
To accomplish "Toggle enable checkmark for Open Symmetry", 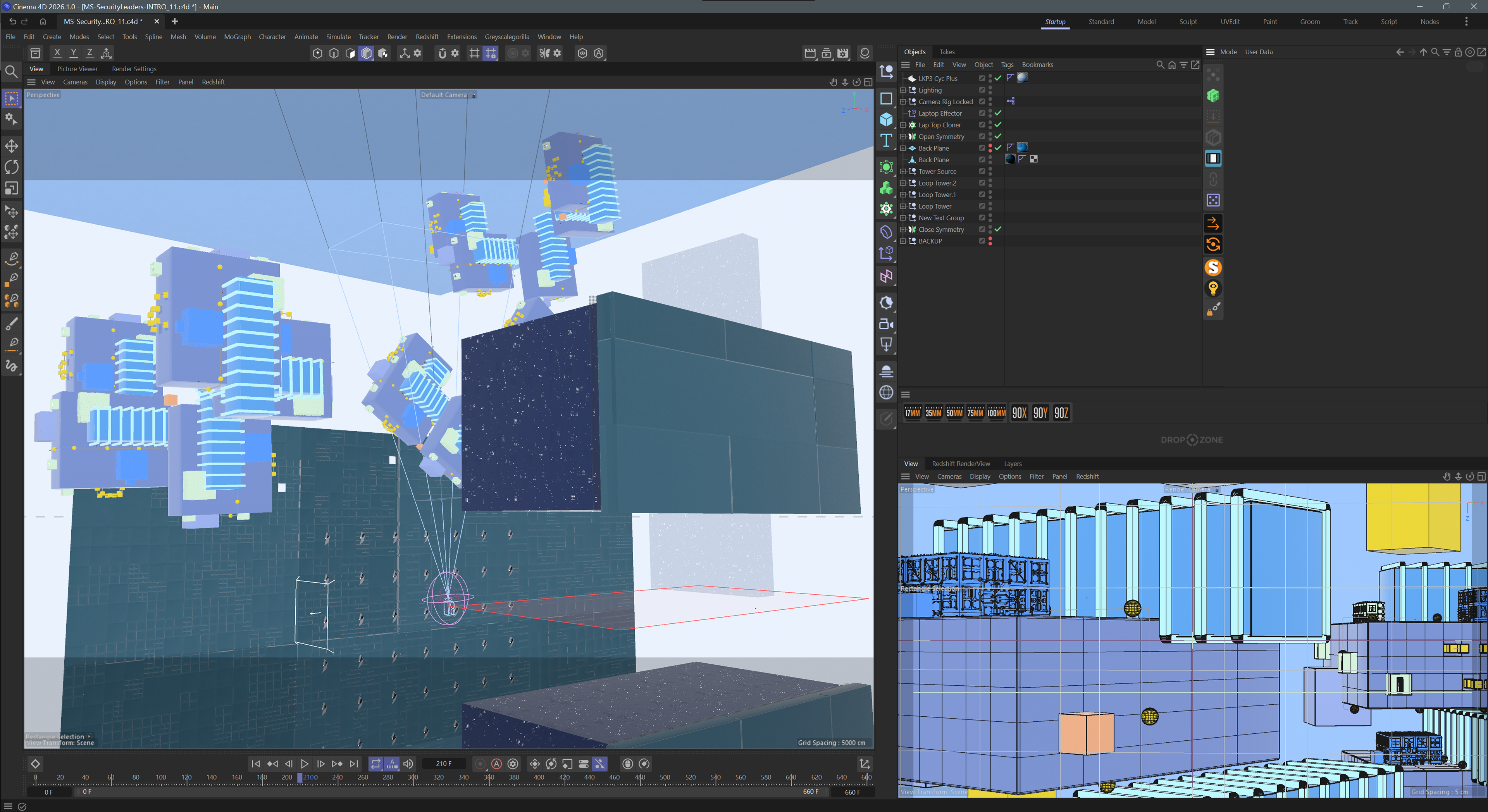I will tap(998, 136).
